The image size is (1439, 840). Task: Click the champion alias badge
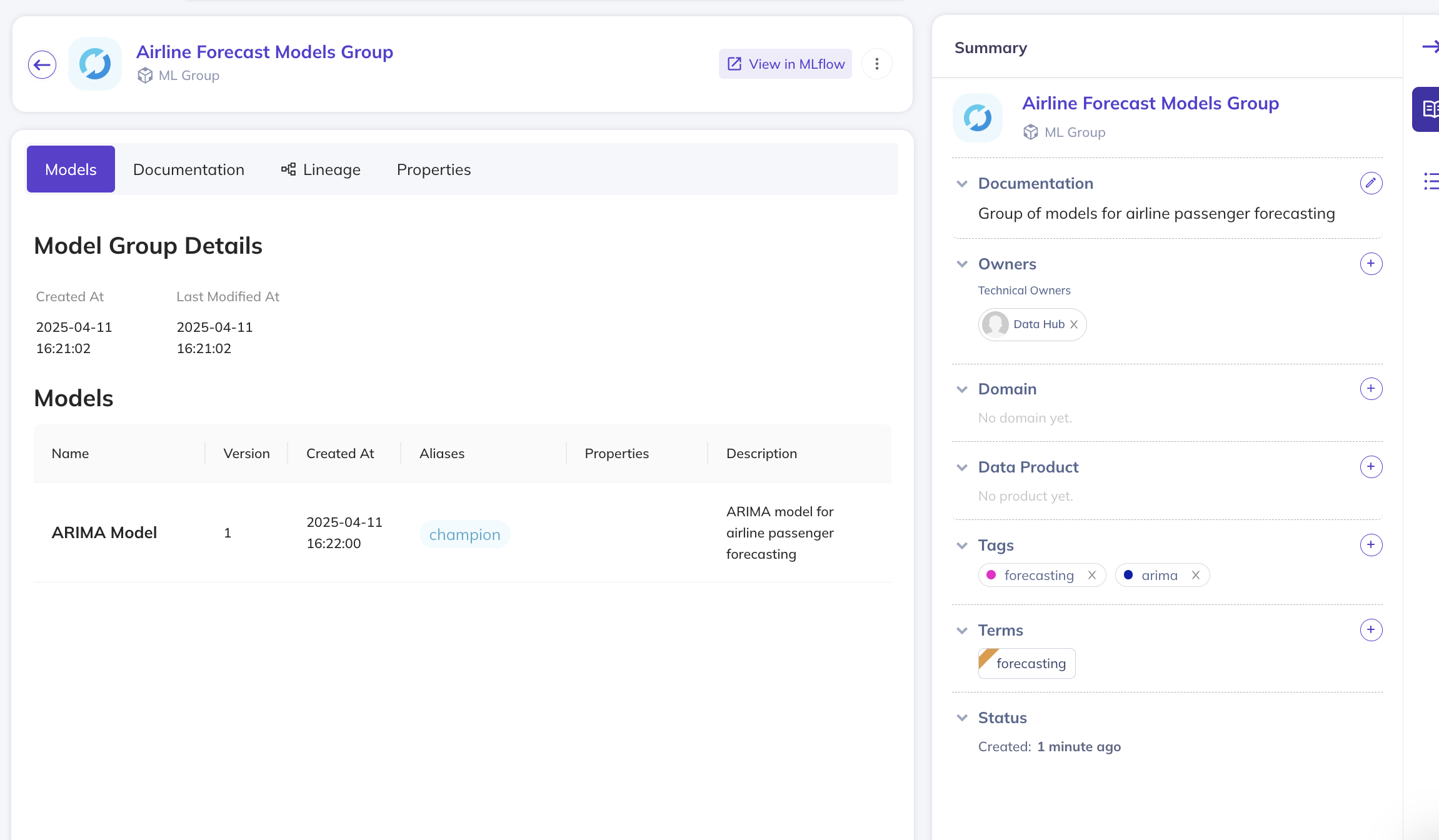pyautogui.click(x=464, y=534)
